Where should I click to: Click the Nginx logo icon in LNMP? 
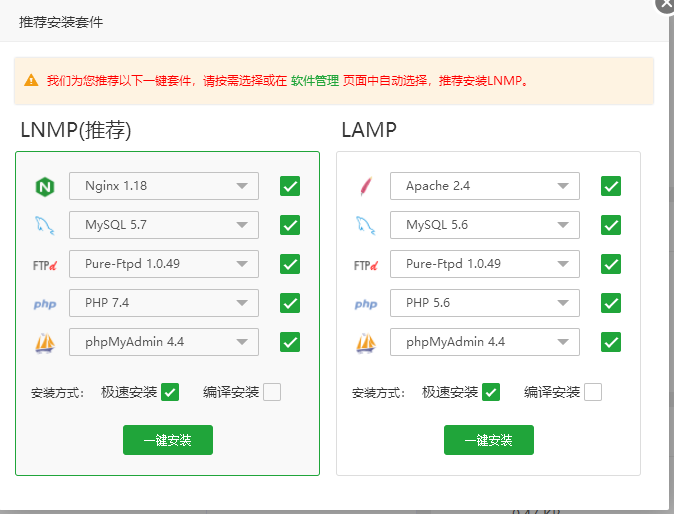coord(45,187)
